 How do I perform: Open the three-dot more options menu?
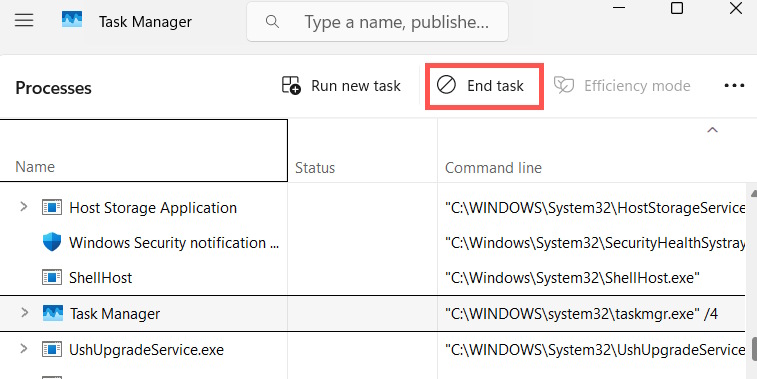pyautogui.click(x=734, y=86)
